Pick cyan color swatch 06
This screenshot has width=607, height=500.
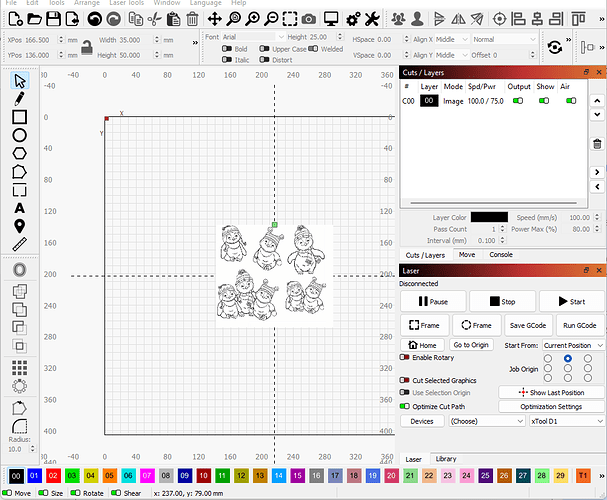[128, 476]
